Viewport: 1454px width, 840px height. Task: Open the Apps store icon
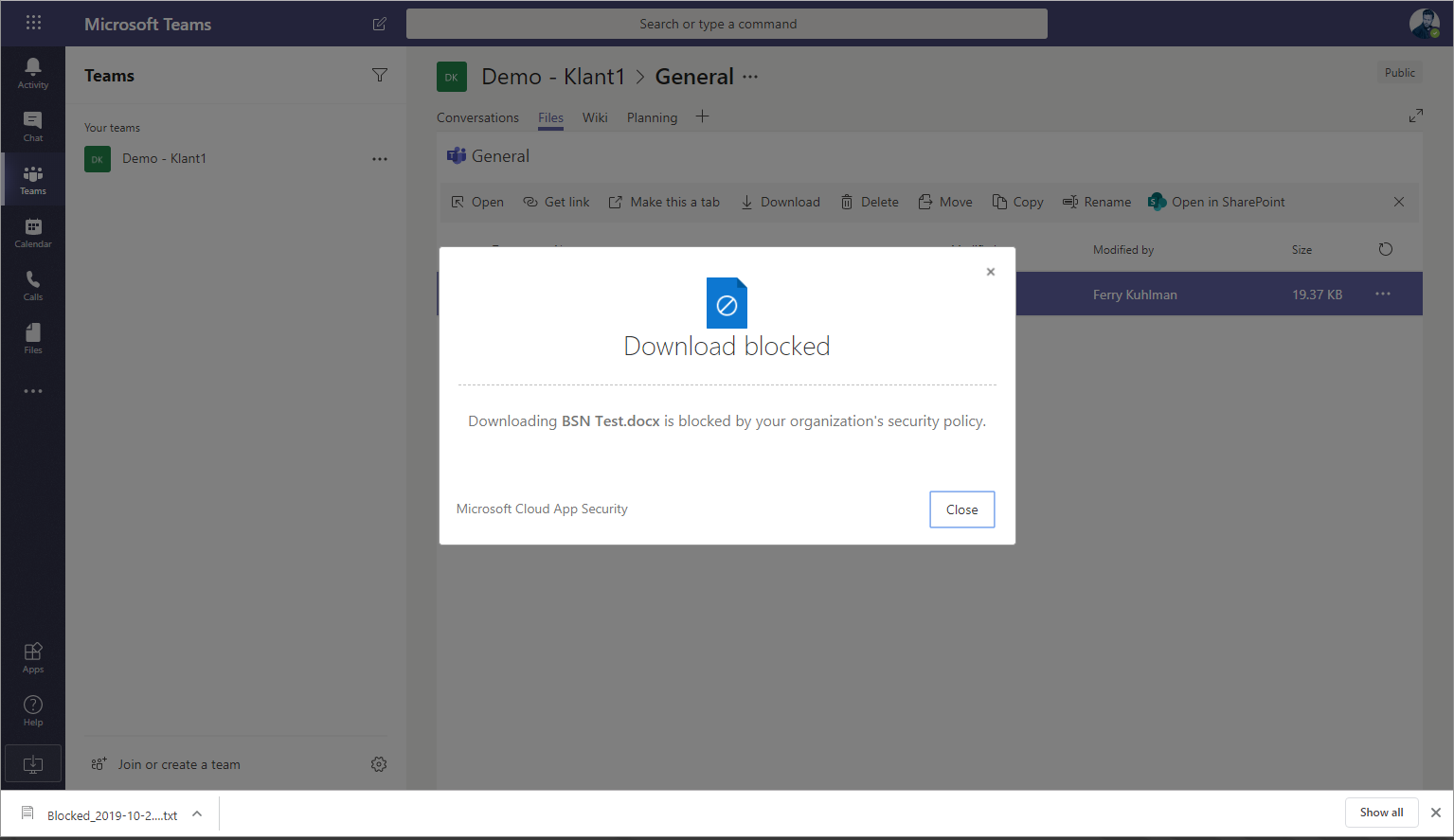tap(33, 656)
